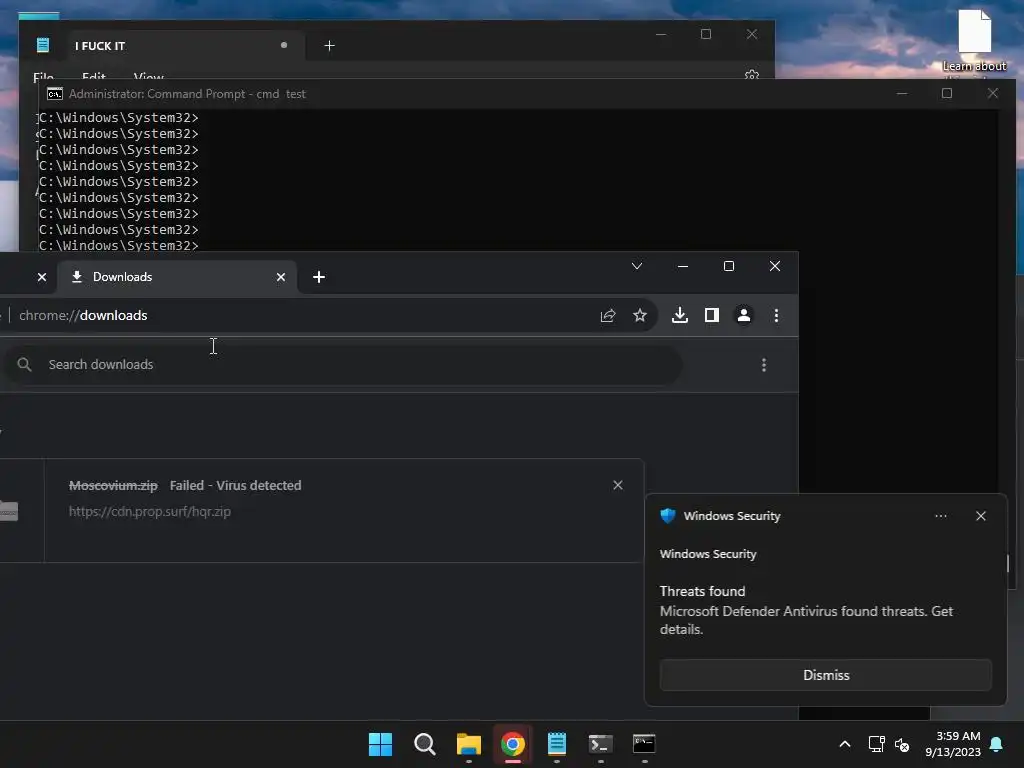Open Notepad File menu
This screenshot has height=768, width=1024.
coord(43,76)
